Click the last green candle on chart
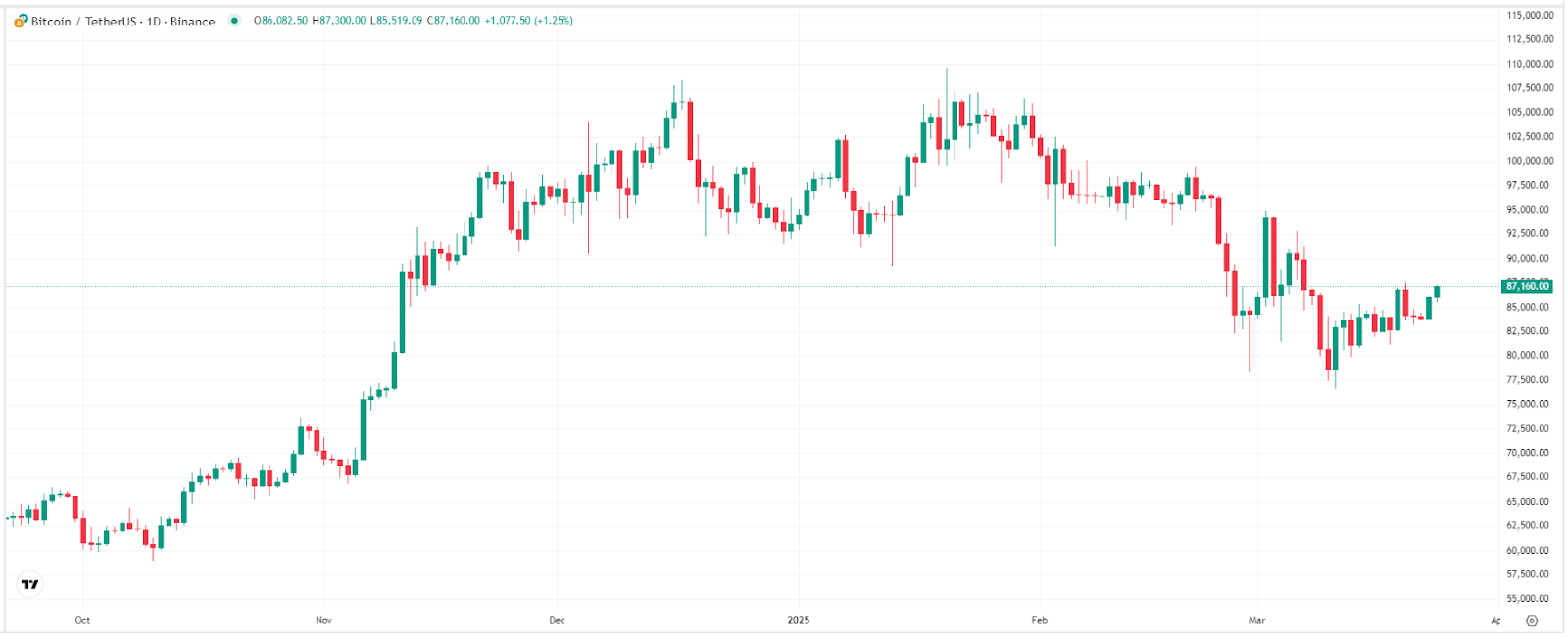 pos(1437,291)
